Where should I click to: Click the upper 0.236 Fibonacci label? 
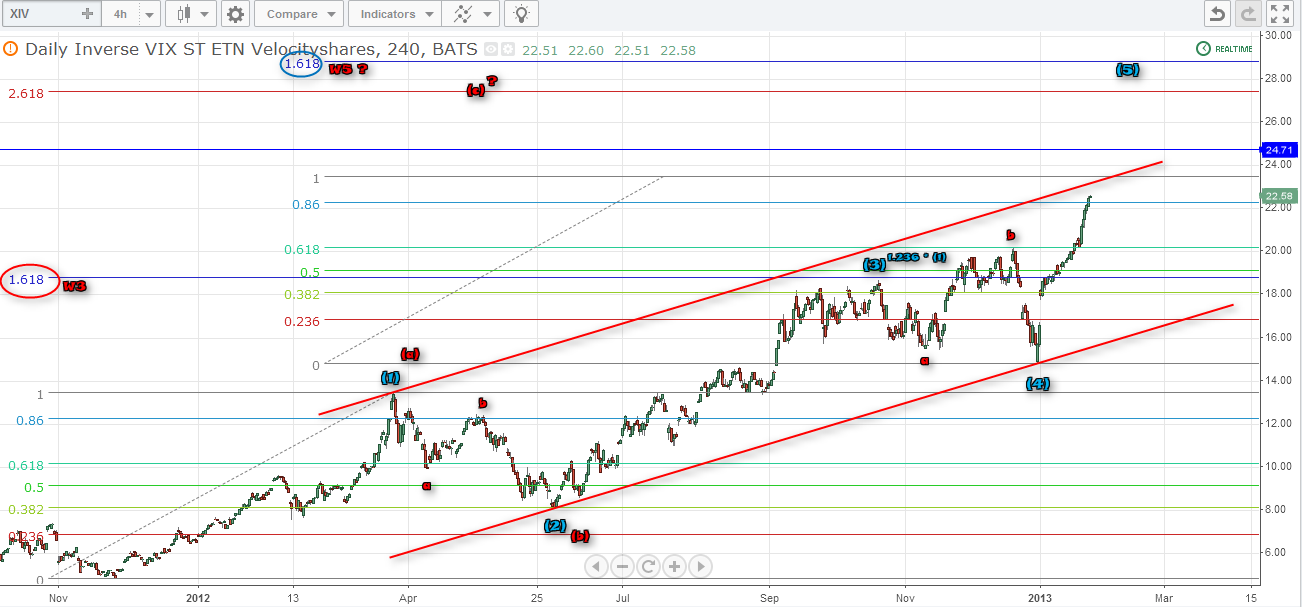[x=302, y=321]
